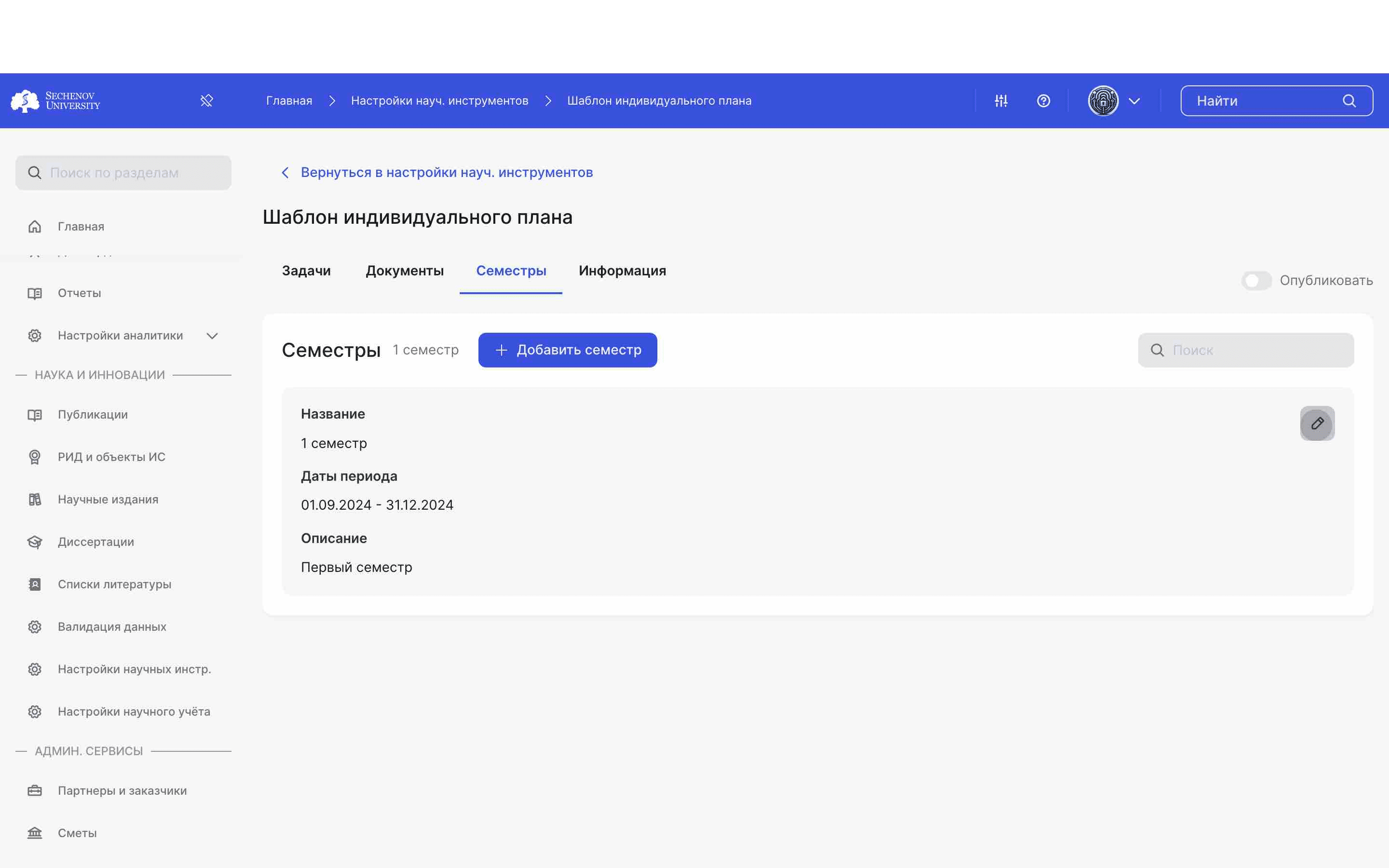1389x868 pixels.
Task: Toggle the Опубликовать switch
Action: click(x=1256, y=281)
